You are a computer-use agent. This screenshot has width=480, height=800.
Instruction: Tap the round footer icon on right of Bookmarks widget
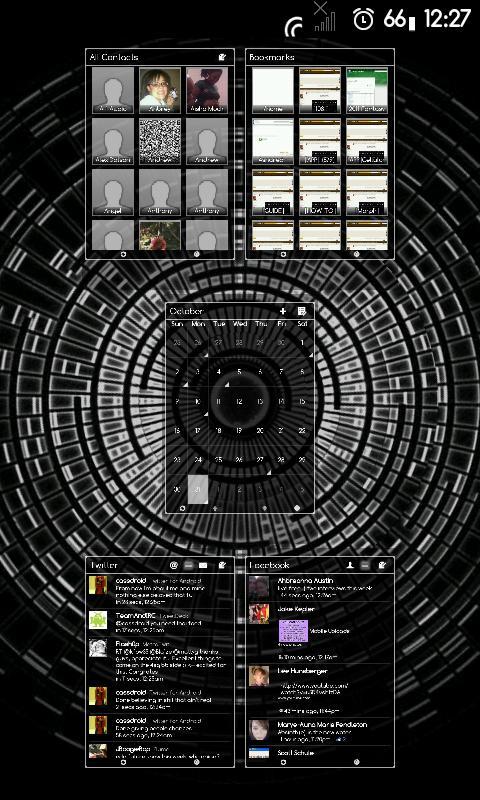click(x=357, y=254)
